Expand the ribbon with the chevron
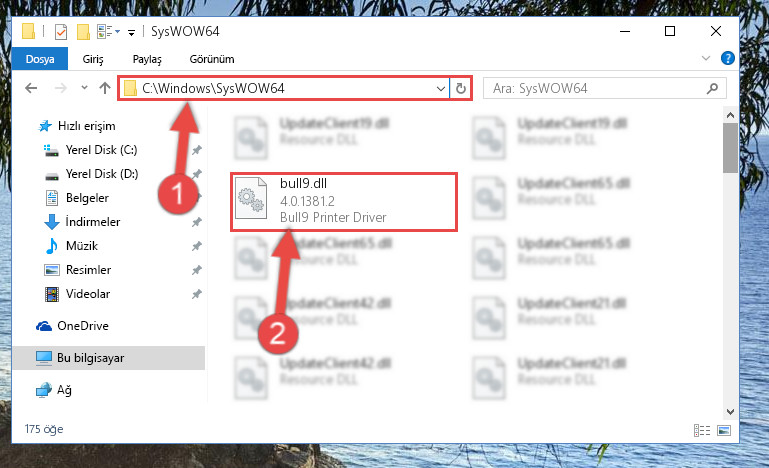This screenshot has height=468, width=769. 706,58
